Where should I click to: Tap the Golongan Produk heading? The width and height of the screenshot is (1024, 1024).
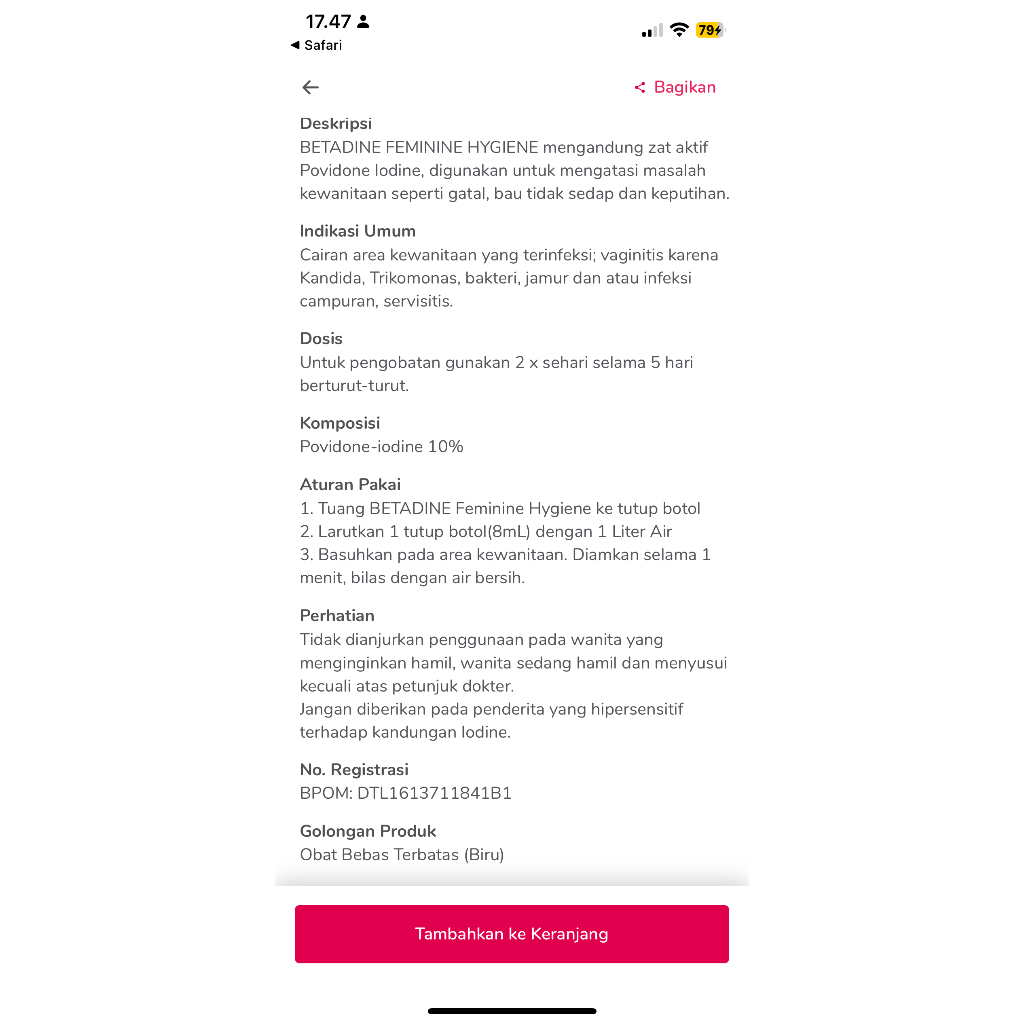point(368,831)
